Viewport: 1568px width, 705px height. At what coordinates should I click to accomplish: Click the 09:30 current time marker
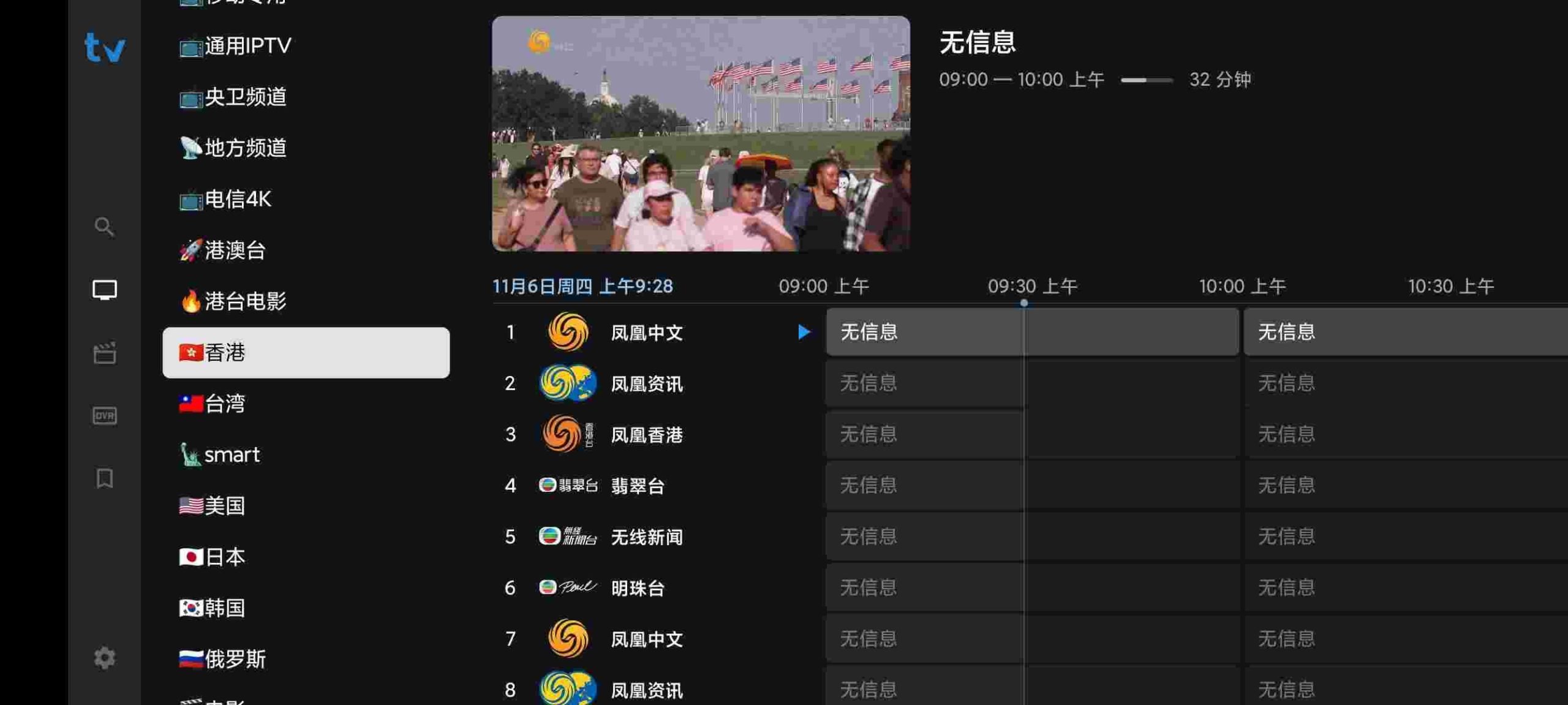click(1023, 303)
